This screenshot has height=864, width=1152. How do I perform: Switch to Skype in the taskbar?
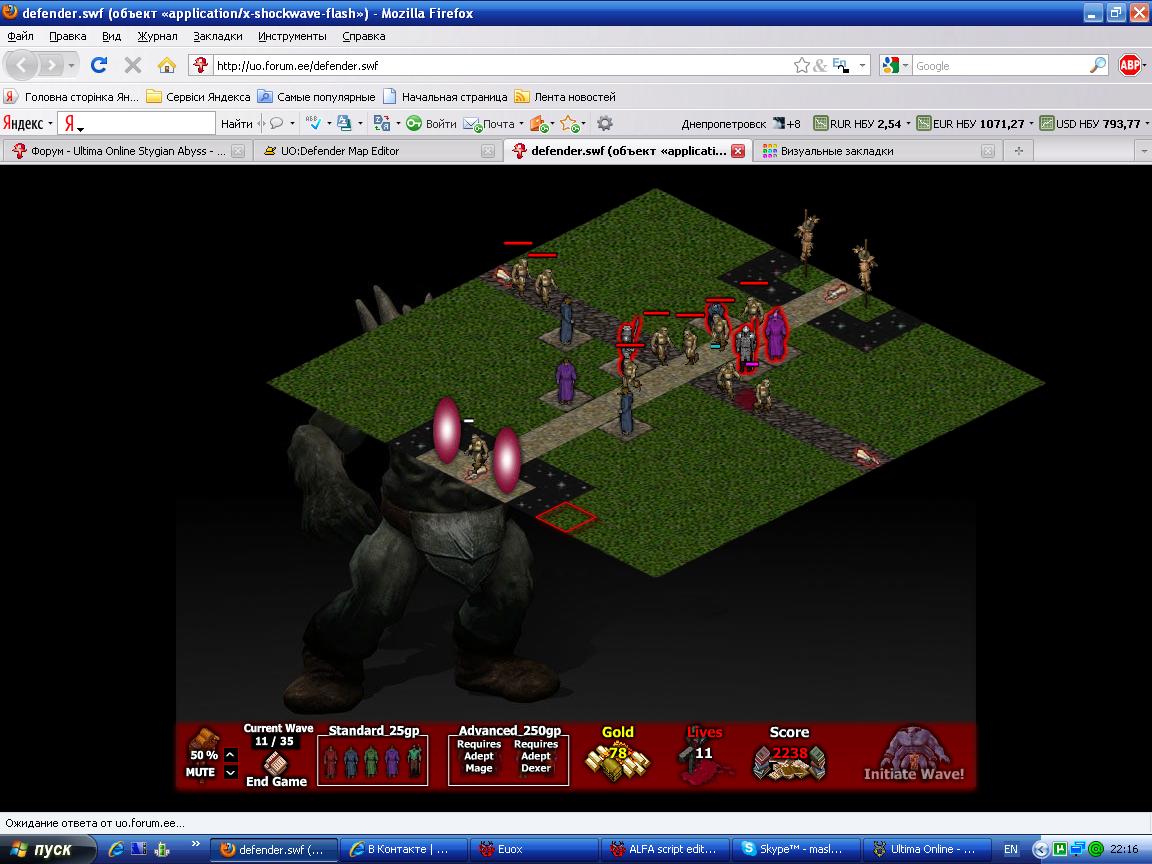pos(795,849)
